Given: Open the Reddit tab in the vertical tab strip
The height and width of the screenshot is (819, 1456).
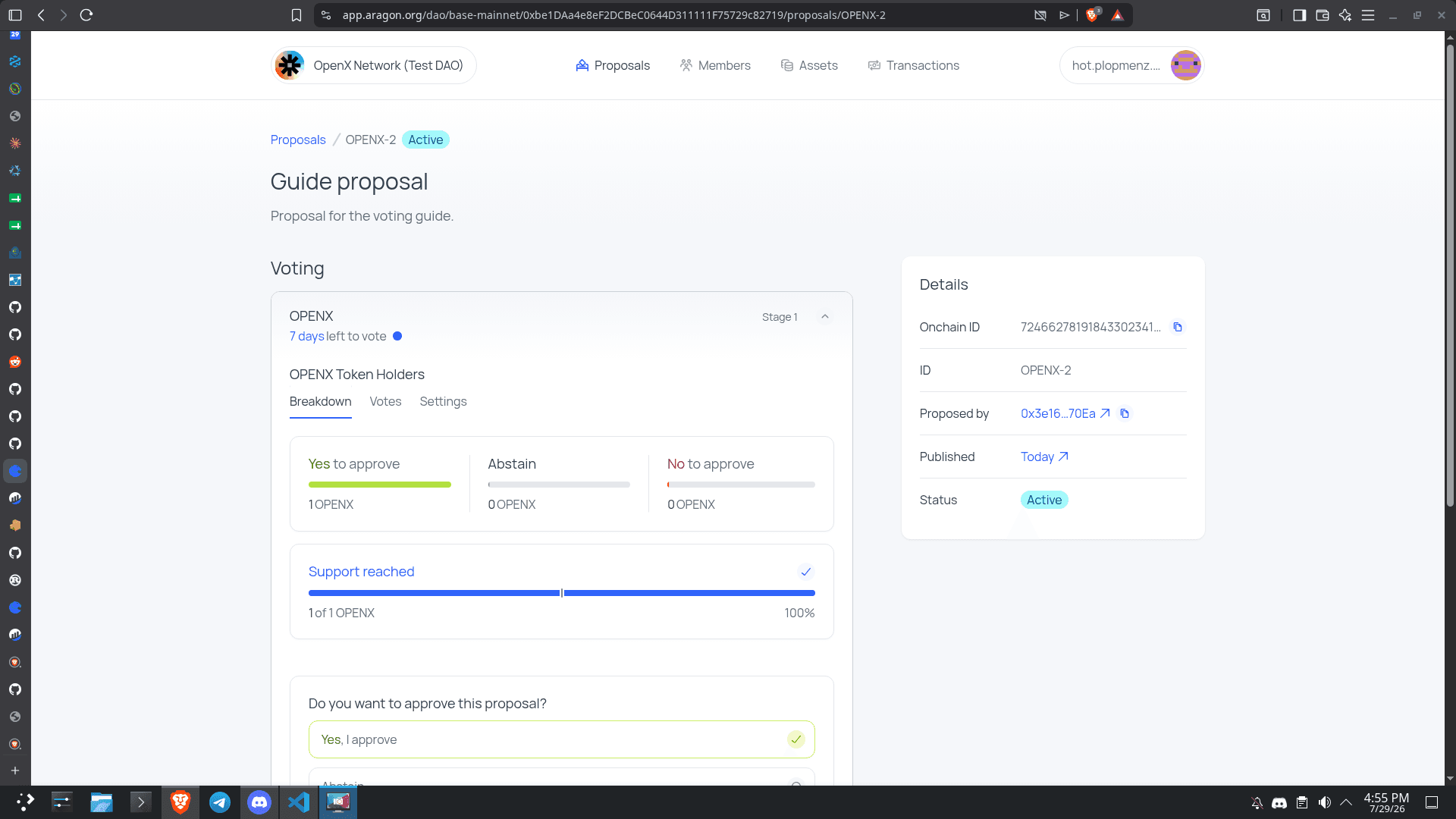Looking at the screenshot, I should pyautogui.click(x=15, y=362).
